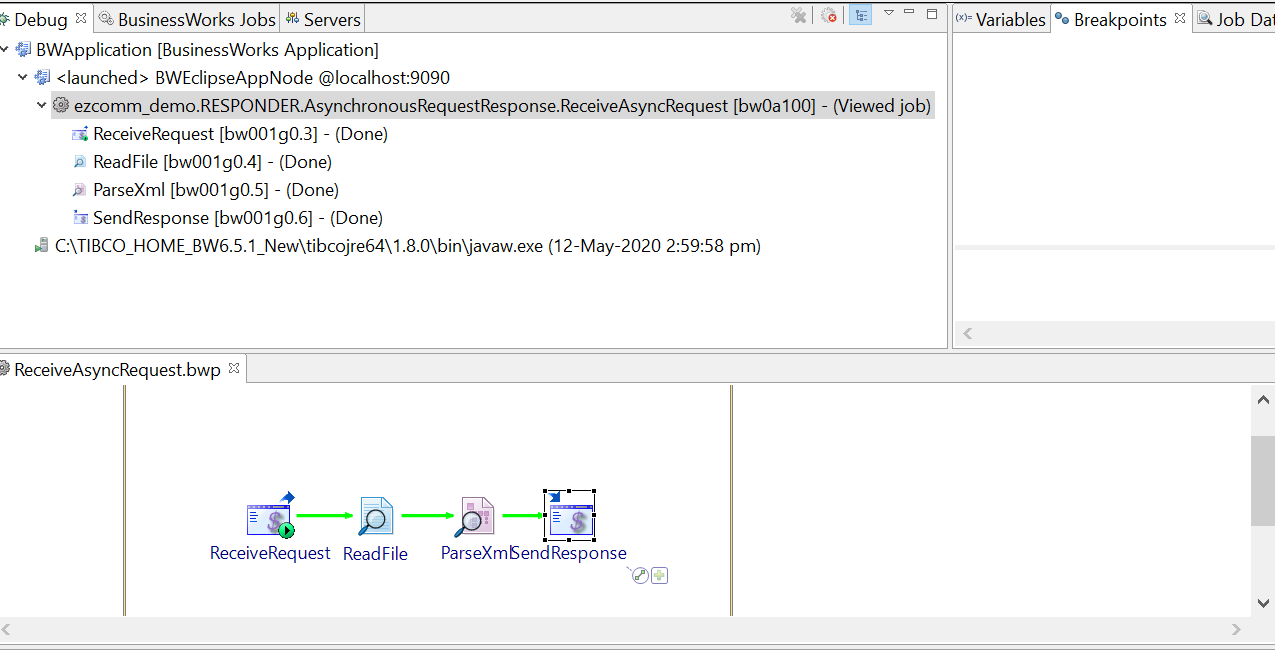Click the Remove All Terminated Launches icon
This screenshot has width=1275, height=650.
798,15
